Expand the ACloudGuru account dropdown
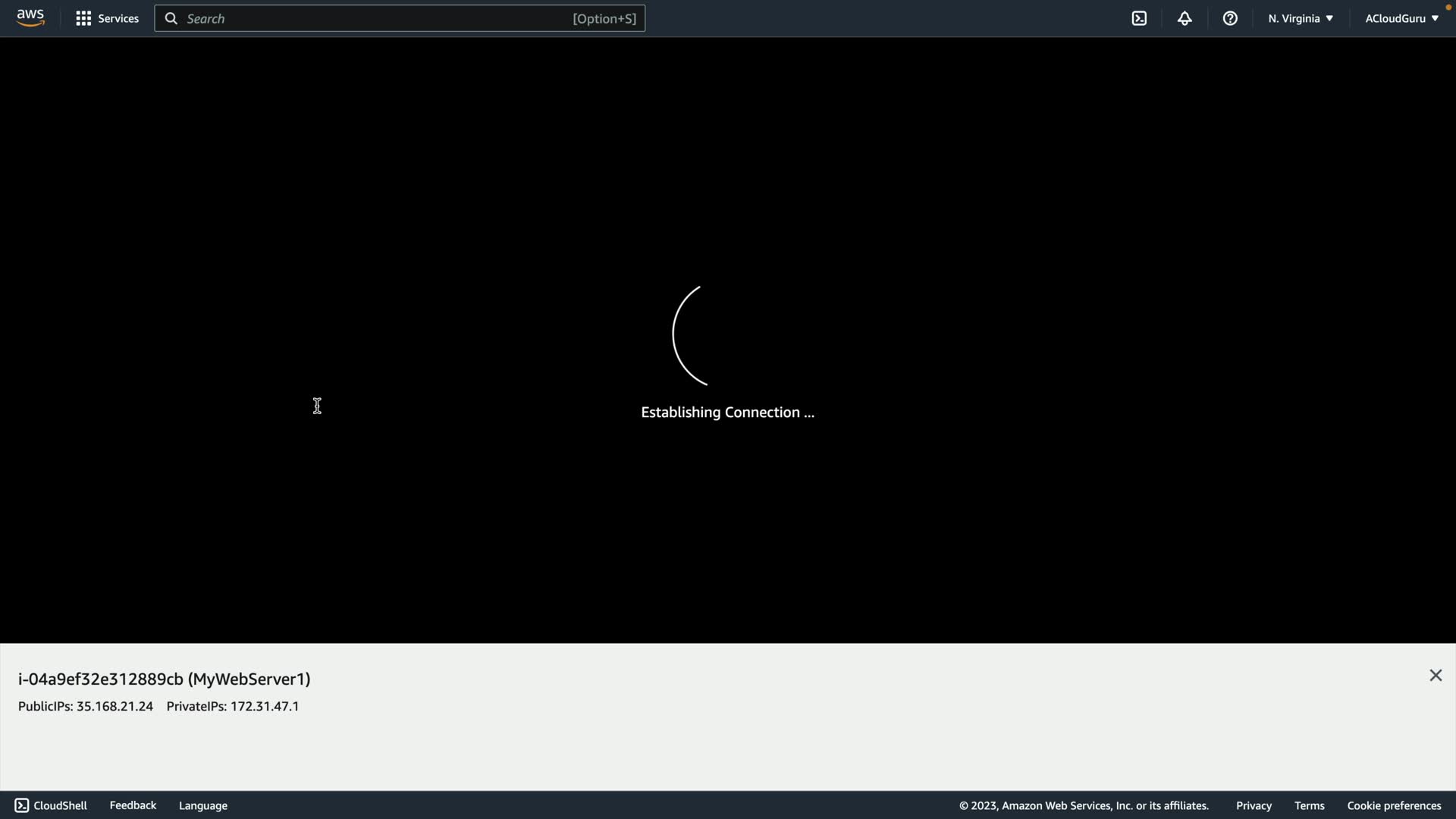 pyautogui.click(x=1401, y=18)
